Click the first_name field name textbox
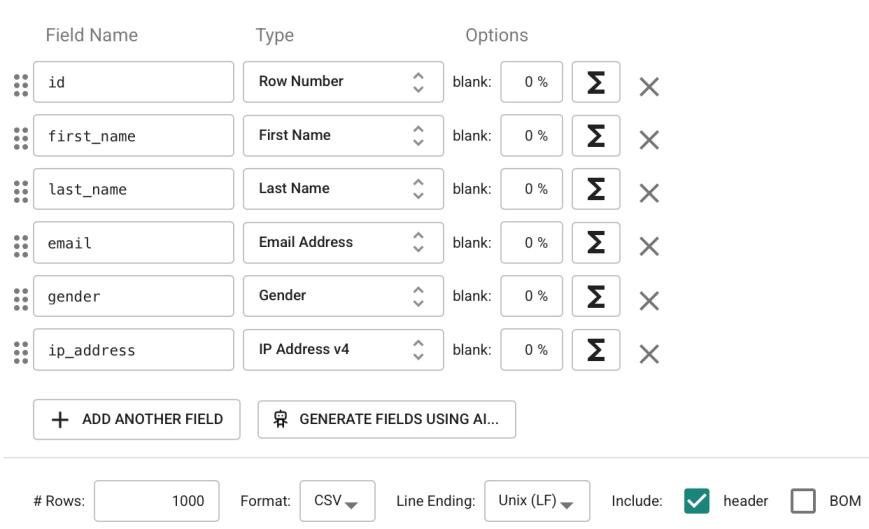This screenshot has height=529, width=869. coord(134,136)
